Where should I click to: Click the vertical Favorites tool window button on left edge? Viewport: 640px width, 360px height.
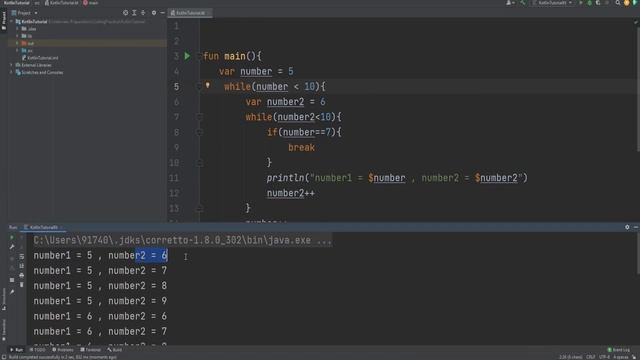(4, 330)
